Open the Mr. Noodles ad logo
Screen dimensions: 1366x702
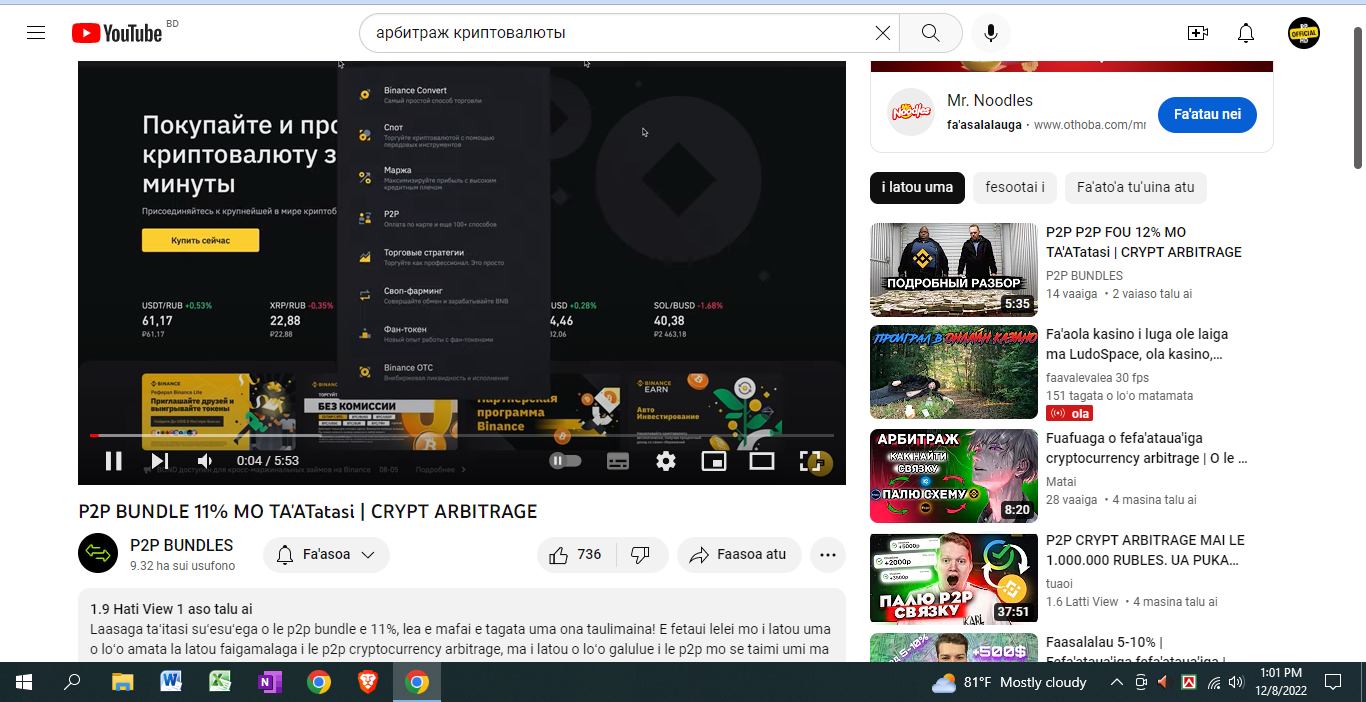tap(911, 112)
